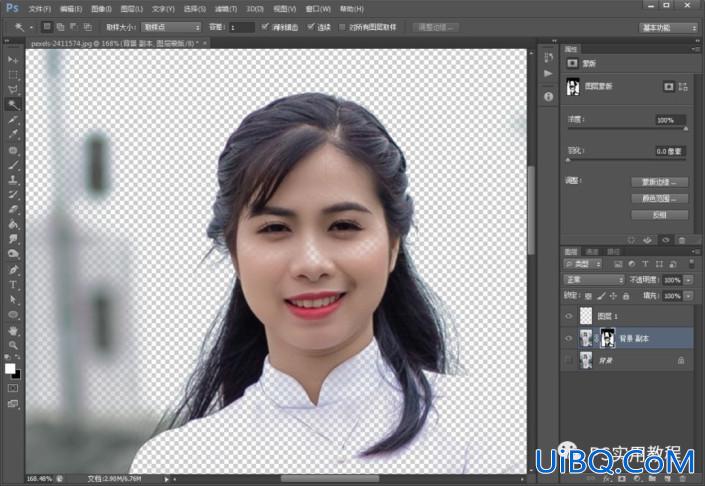Filter layers by shape layer icon
The width and height of the screenshot is (705, 486).
pos(659,264)
